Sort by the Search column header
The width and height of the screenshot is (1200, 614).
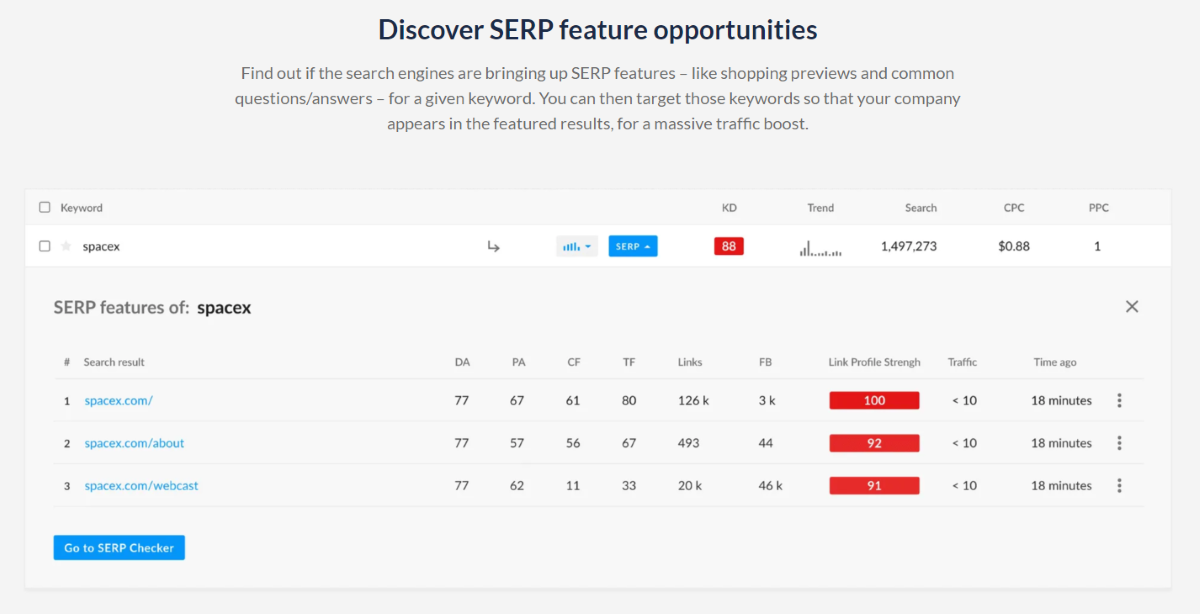(x=921, y=208)
